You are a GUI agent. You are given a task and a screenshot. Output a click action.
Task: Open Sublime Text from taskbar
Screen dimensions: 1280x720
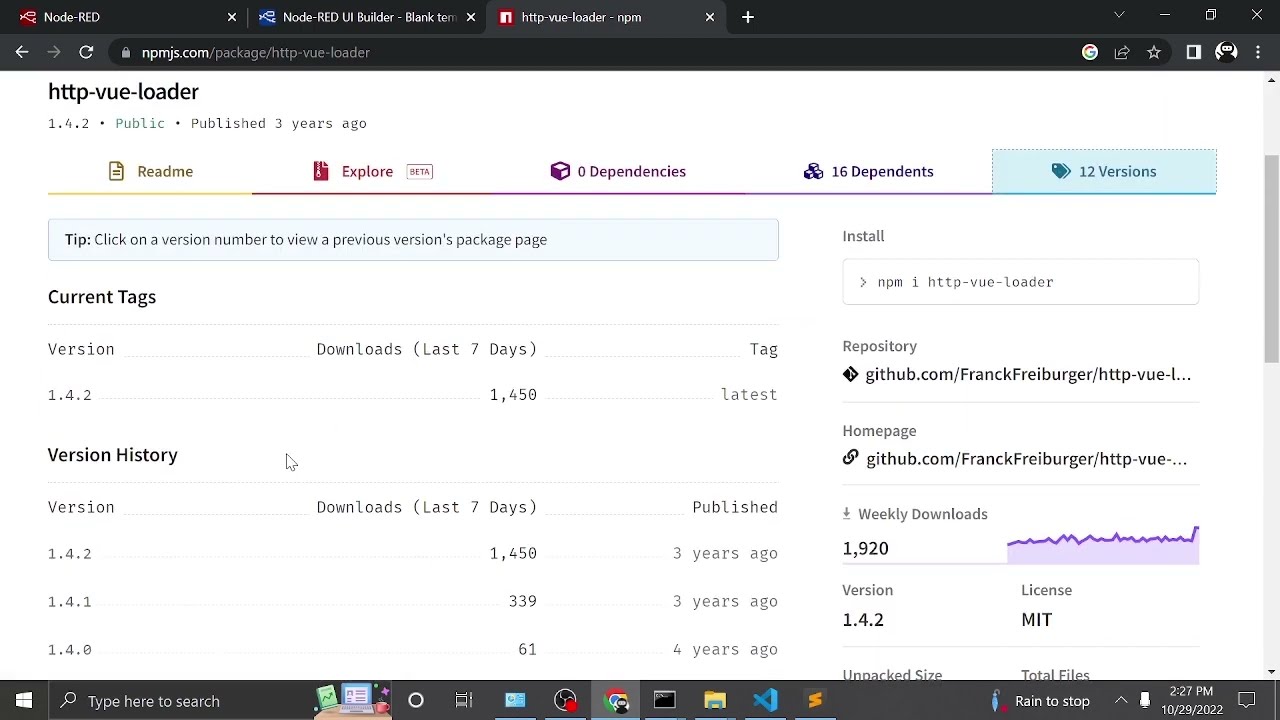[x=815, y=700]
